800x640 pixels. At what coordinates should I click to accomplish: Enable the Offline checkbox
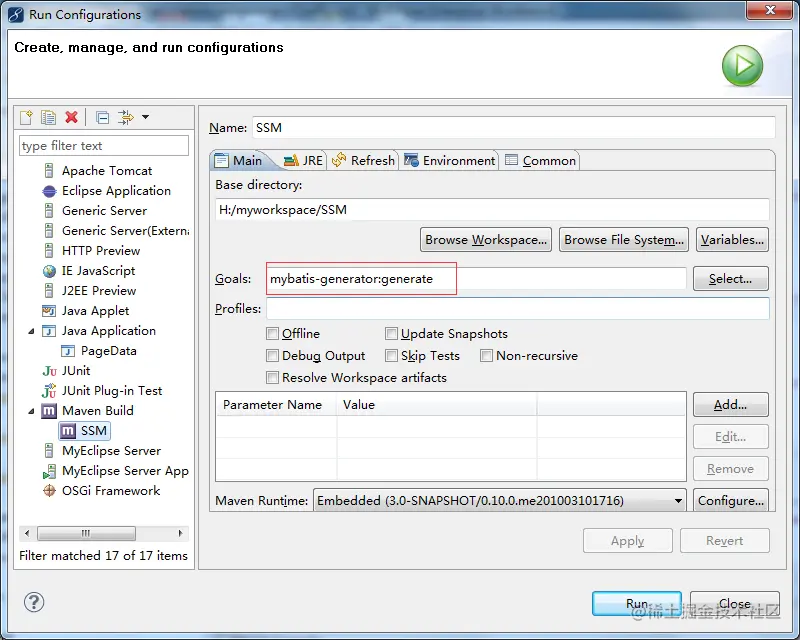point(272,334)
